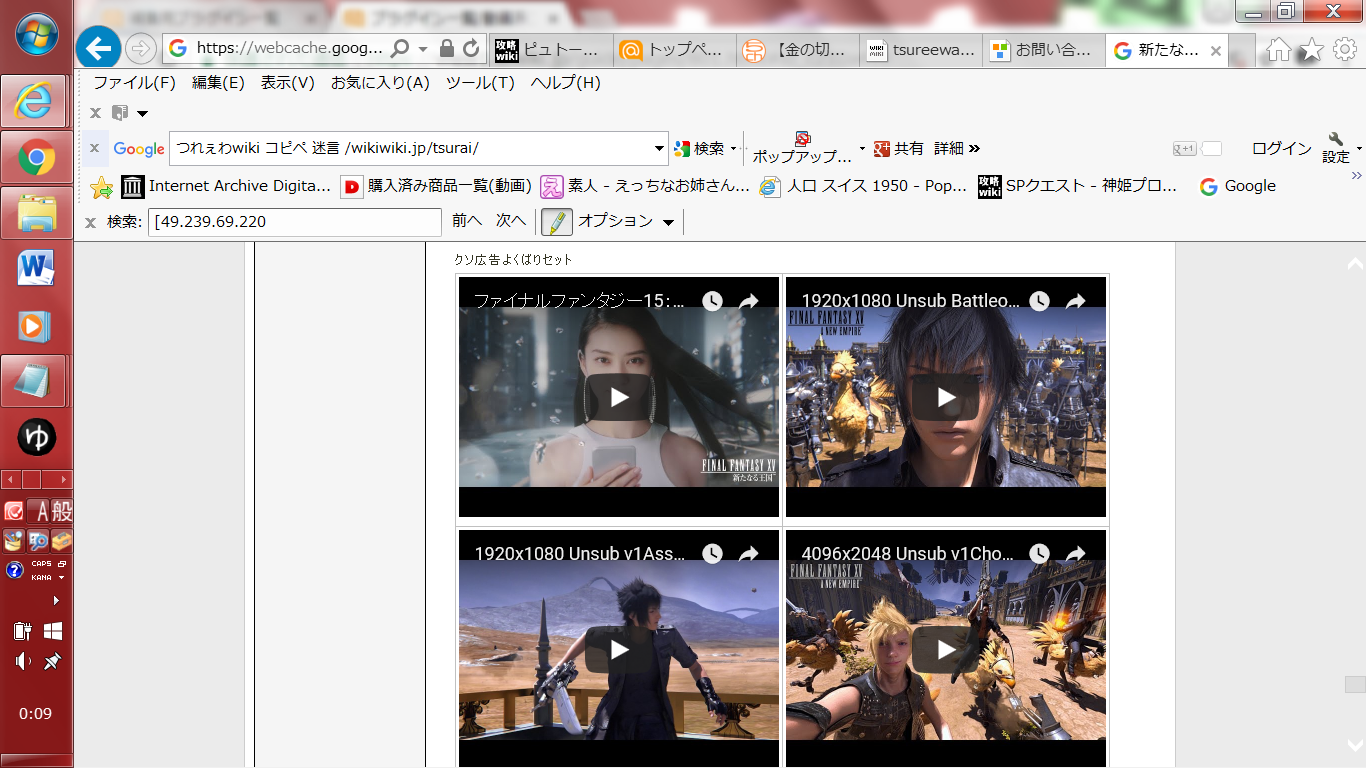This screenshot has height=768, width=1366.
Task: Click the battery power tray icon
Action: click(22, 631)
